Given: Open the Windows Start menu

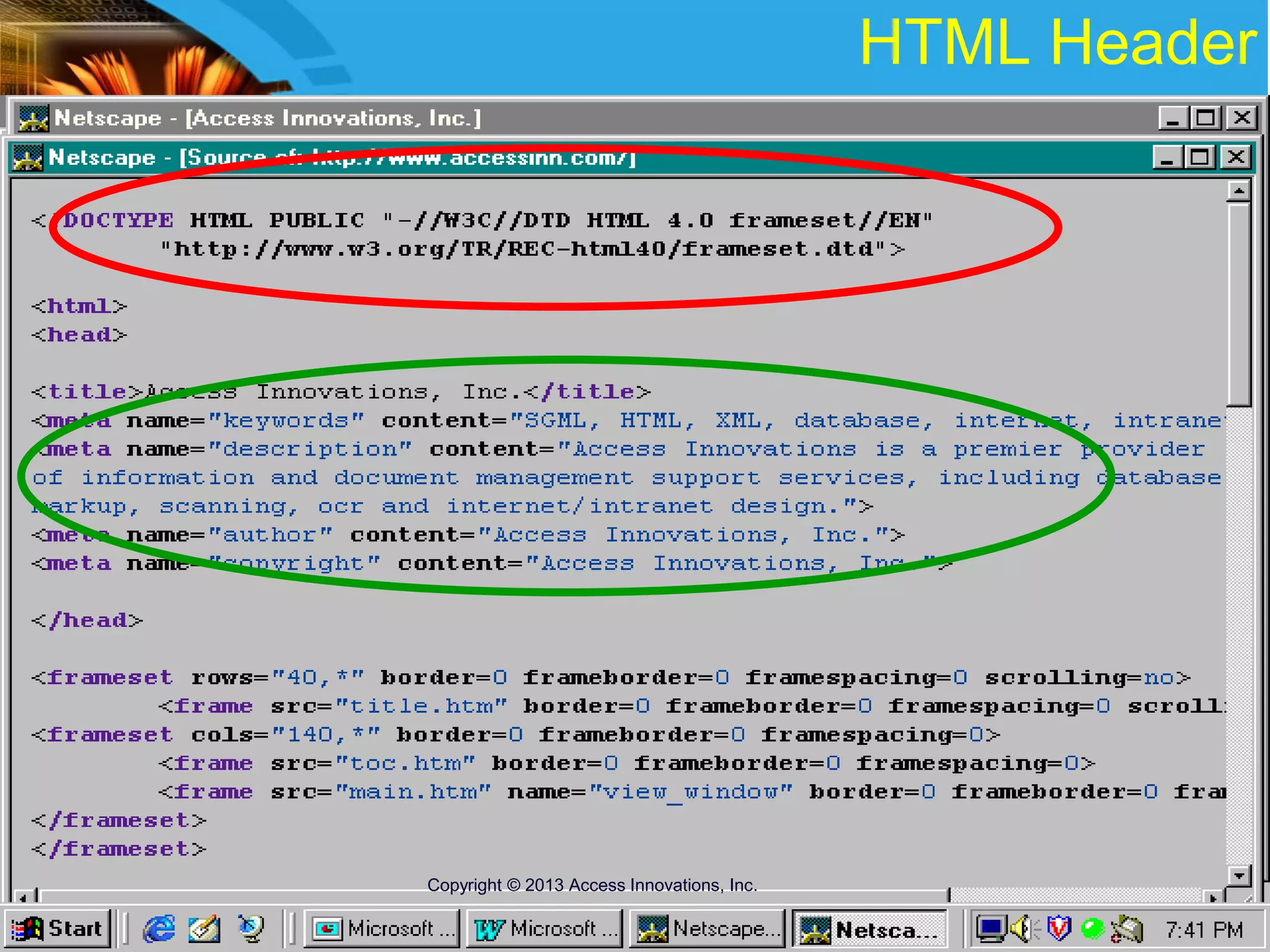Looking at the screenshot, I should (57, 928).
